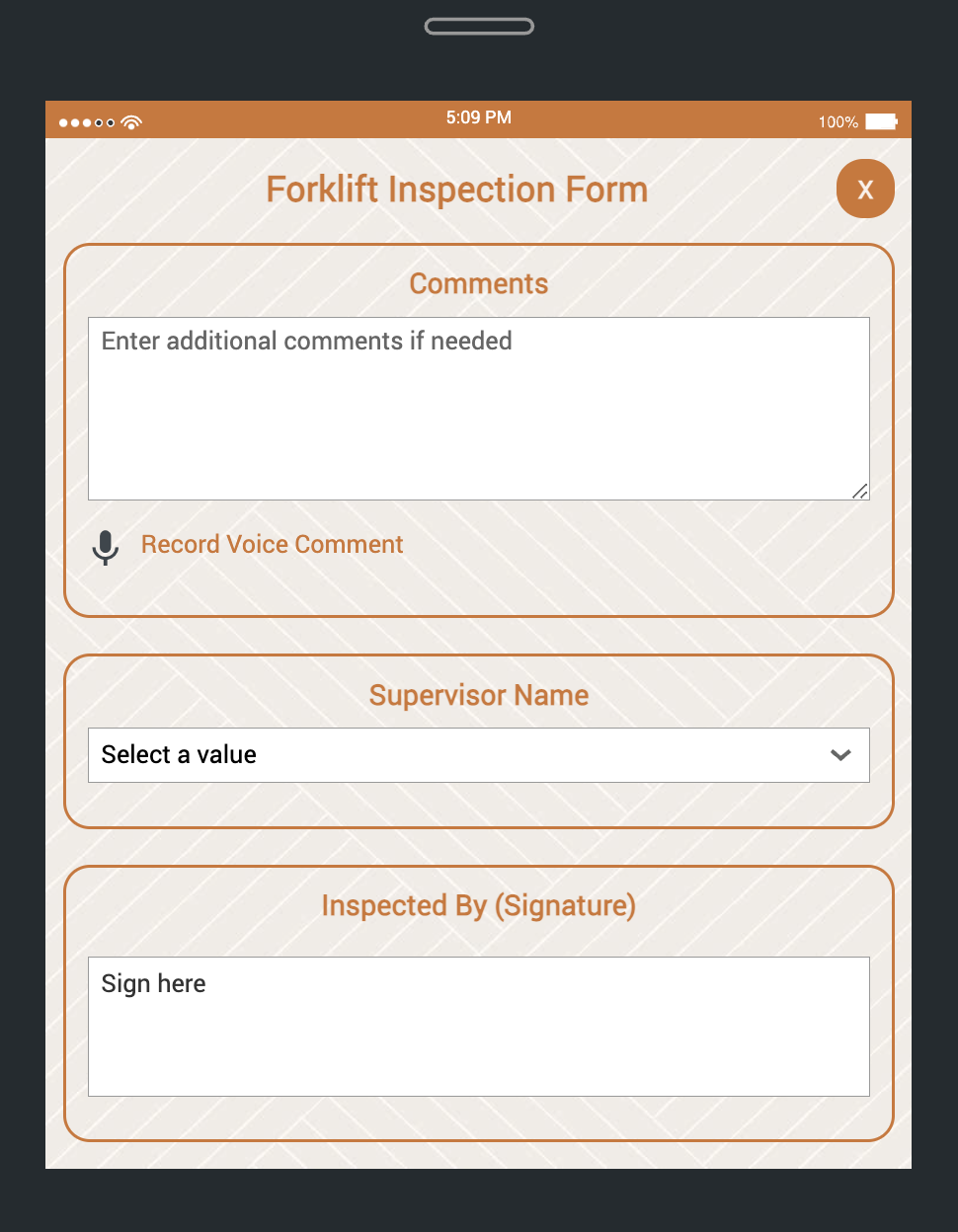Click Record Voice Comment
958x1232 pixels.
point(272,544)
